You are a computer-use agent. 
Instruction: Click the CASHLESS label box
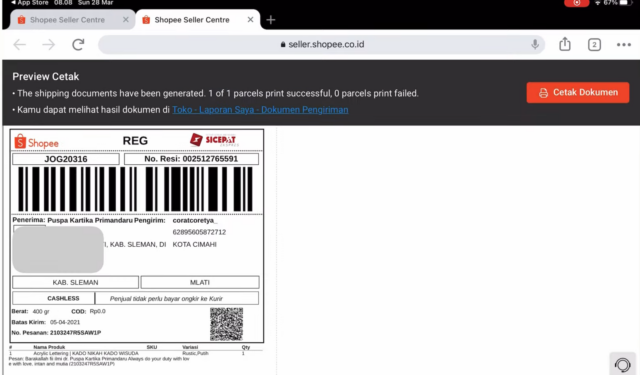(53, 298)
